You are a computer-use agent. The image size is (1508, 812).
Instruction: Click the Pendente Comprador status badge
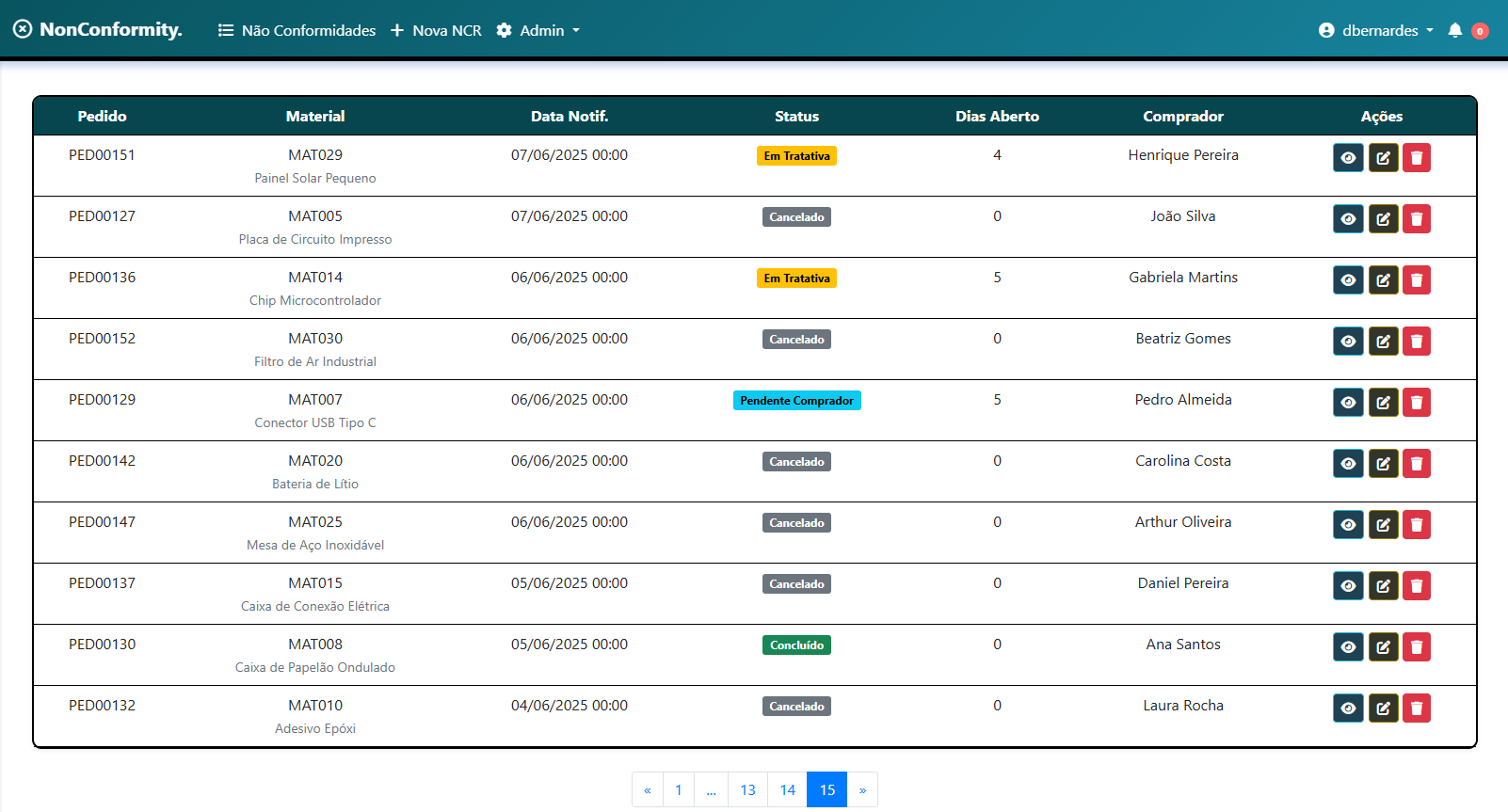[796, 401]
